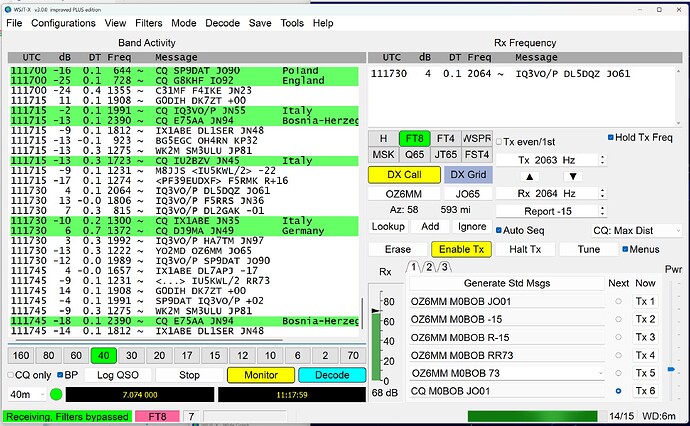The image size is (690, 426).
Task: Click the down arrow frequency shift button
Action: pos(573,176)
